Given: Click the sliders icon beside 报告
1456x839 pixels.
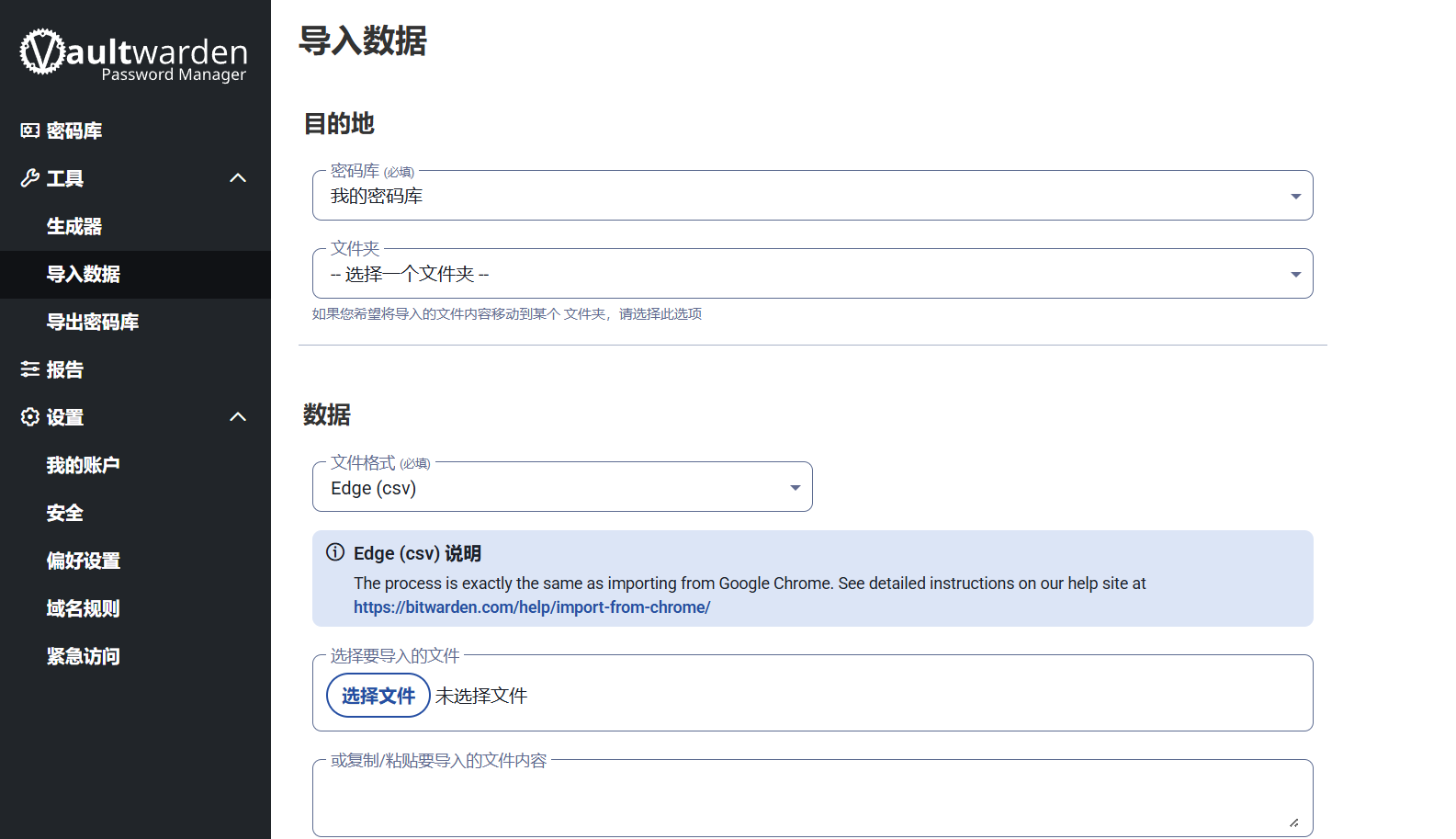Looking at the screenshot, I should point(30,369).
